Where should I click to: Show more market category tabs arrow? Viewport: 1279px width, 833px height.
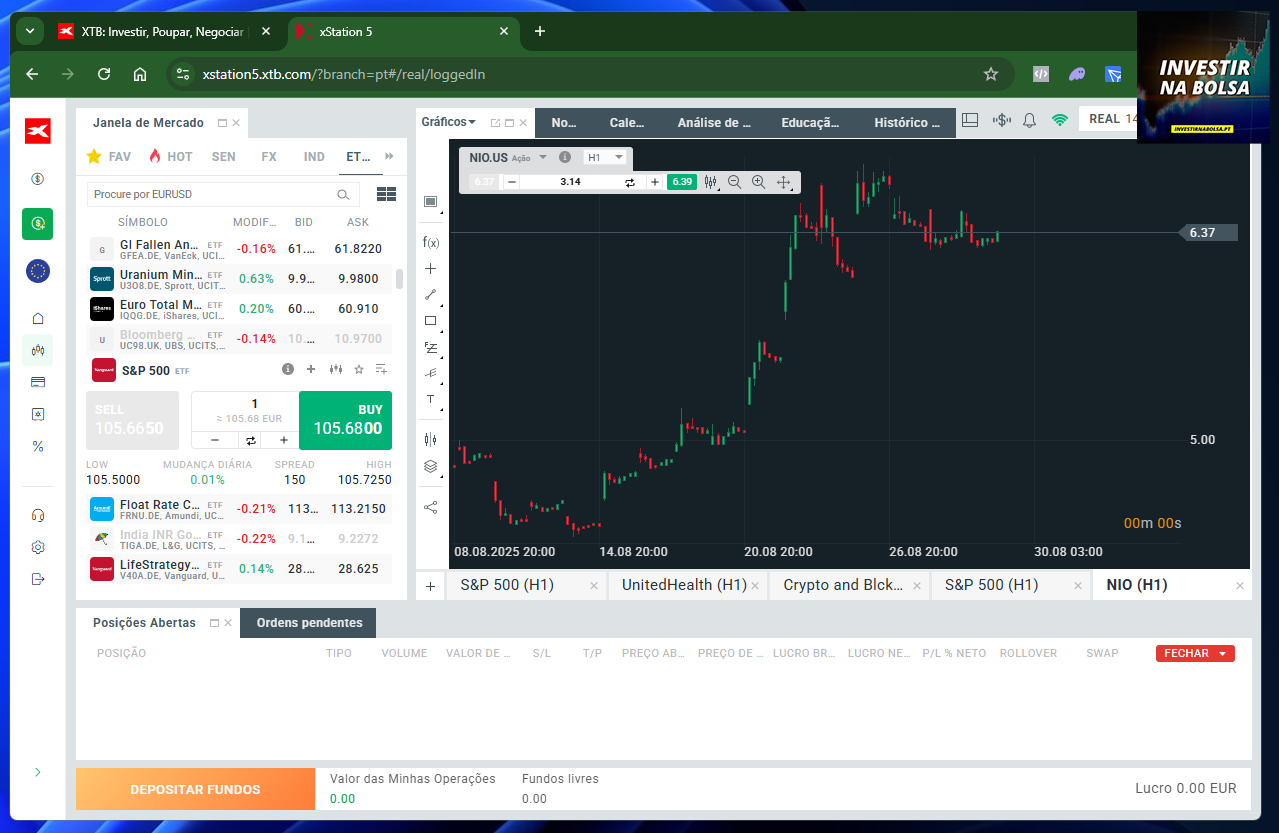[389, 156]
